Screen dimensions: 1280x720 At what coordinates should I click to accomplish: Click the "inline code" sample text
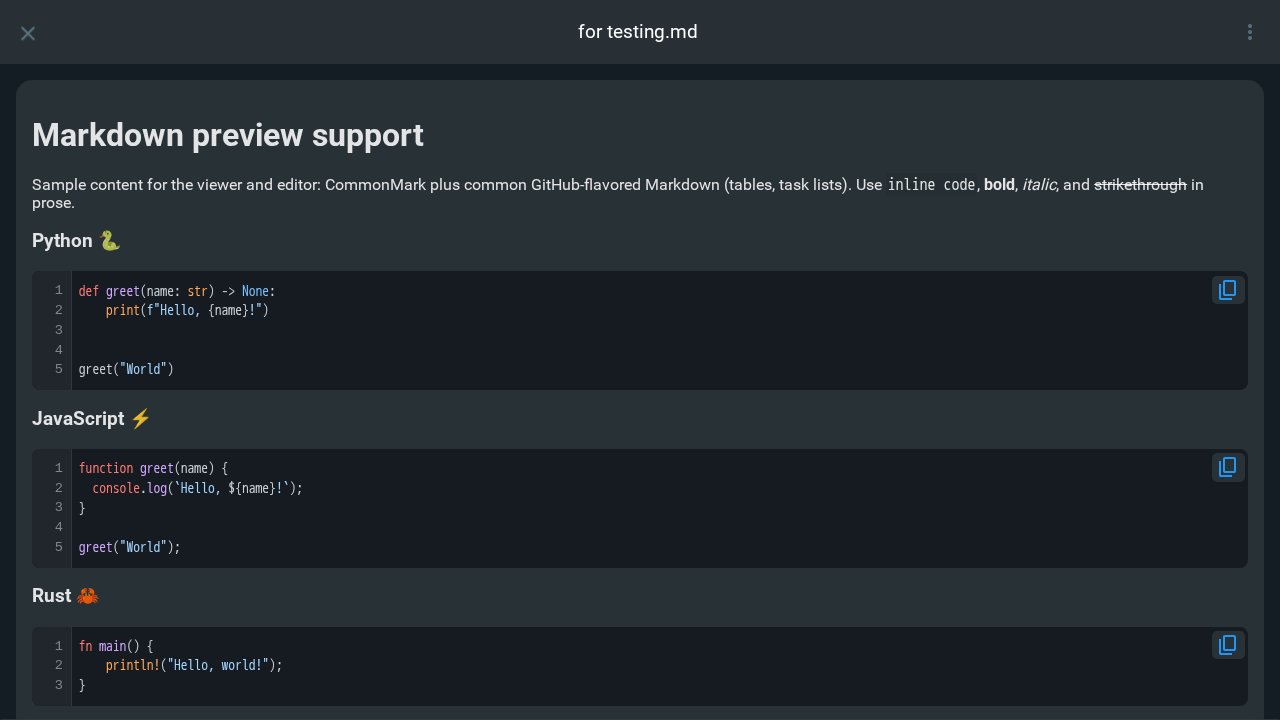pyautogui.click(x=931, y=185)
